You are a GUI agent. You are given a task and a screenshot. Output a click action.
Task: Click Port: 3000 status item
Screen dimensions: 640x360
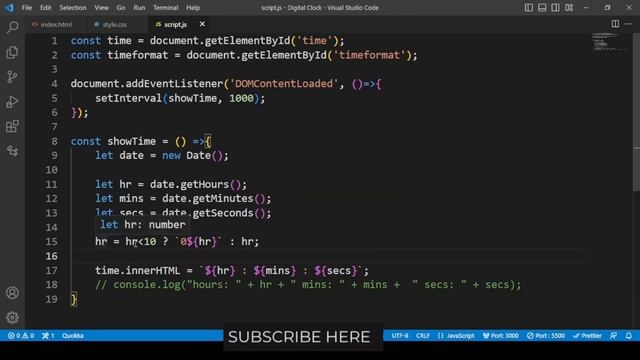pyautogui.click(x=500, y=336)
